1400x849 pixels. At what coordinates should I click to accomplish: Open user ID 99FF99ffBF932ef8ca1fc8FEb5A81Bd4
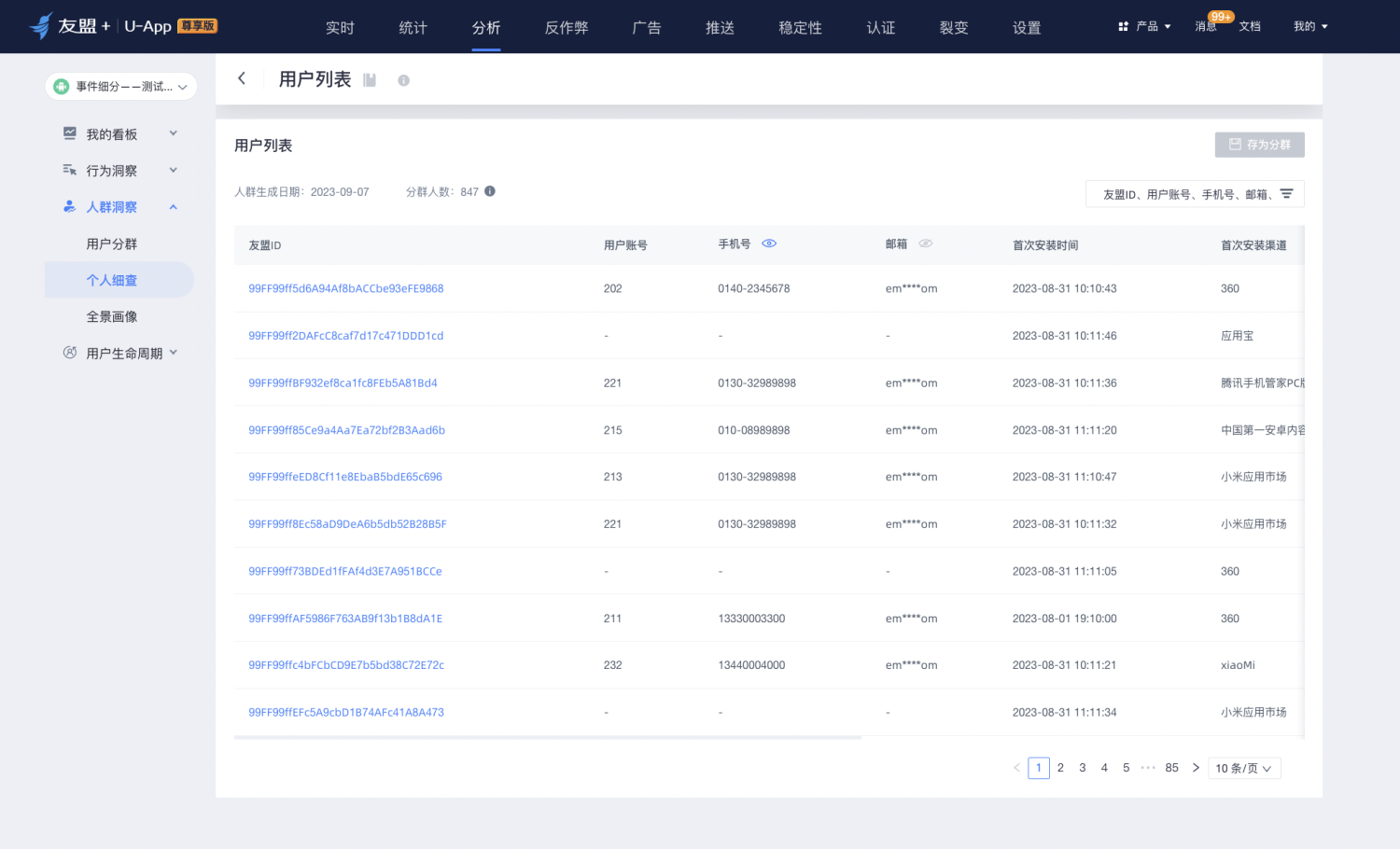coord(343,383)
